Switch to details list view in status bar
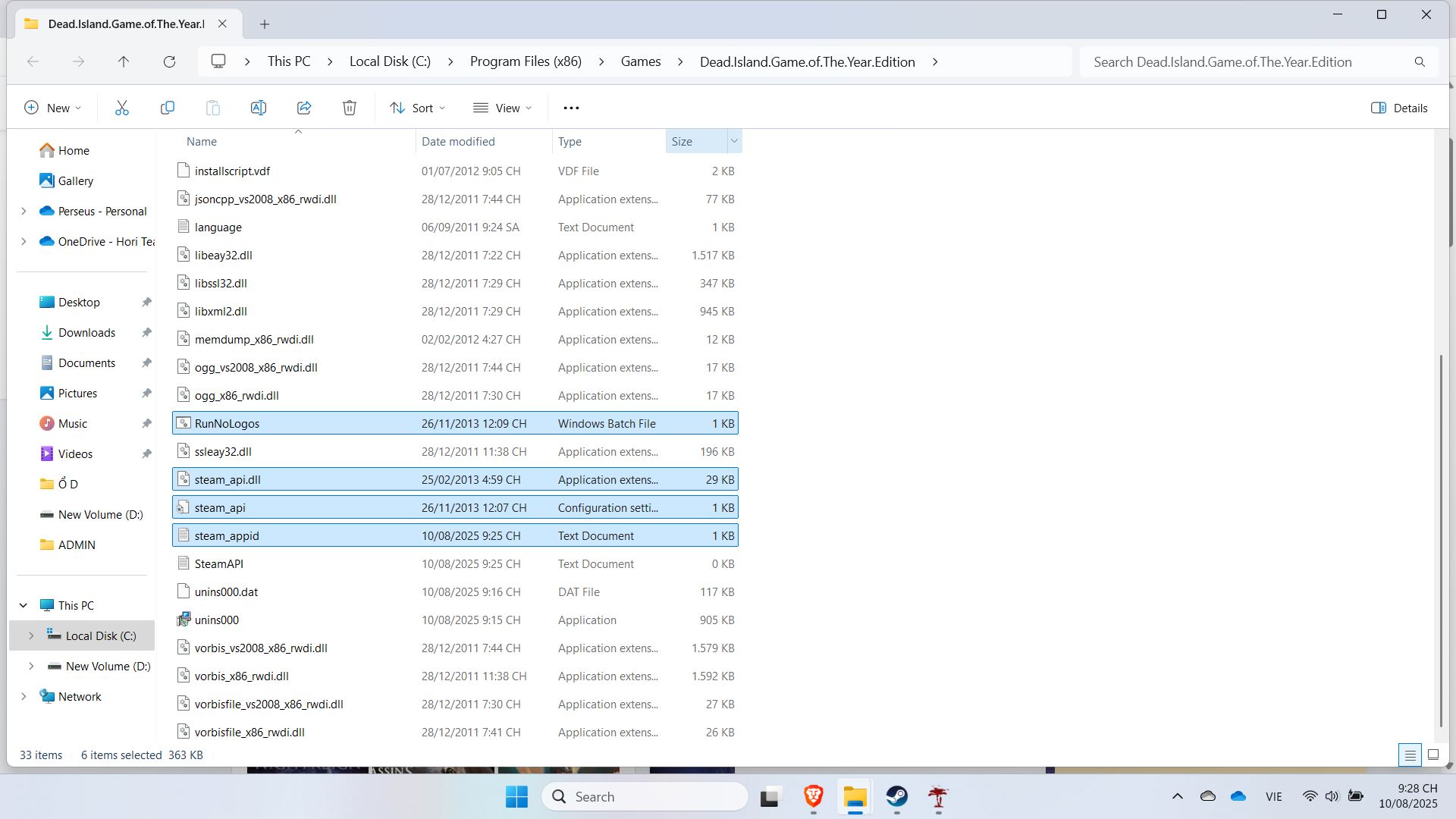Screen dimensions: 1456x819 point(1410,755)
